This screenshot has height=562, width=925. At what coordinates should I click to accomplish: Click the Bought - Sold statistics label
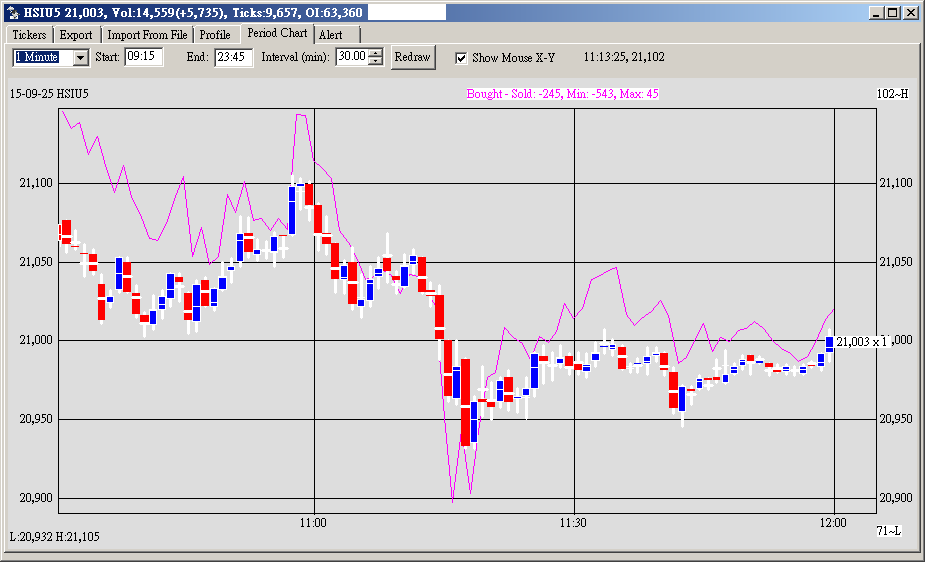tap(562, 94)
